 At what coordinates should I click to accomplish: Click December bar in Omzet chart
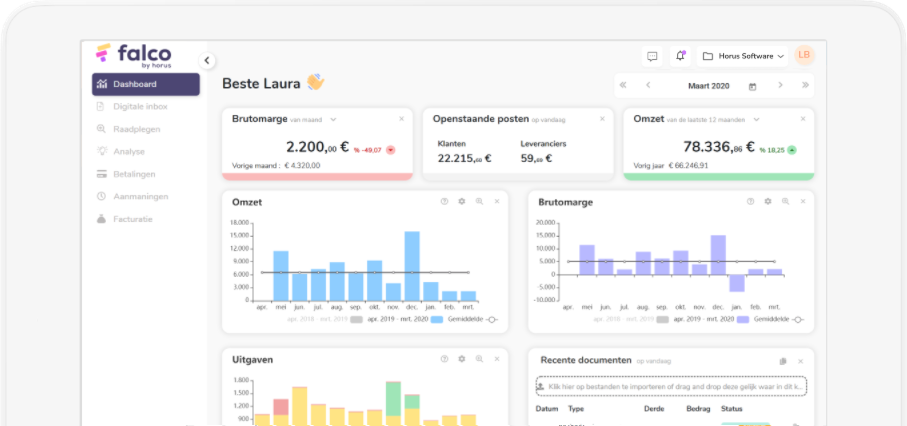tap(412, 266)
